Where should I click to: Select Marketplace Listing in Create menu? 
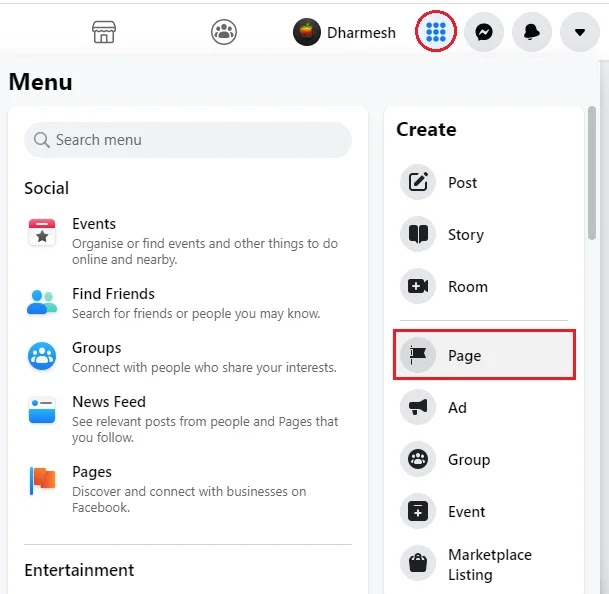[x=484, y=564]
